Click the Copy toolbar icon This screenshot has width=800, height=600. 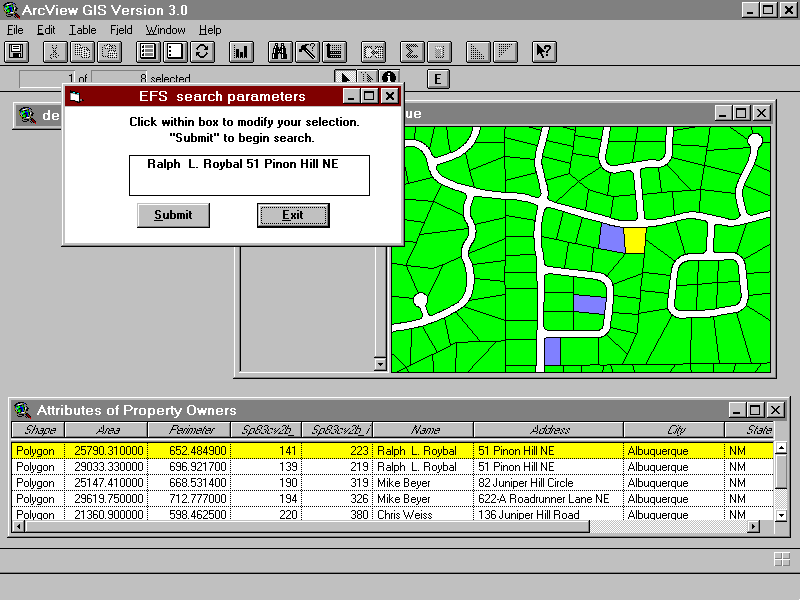(x=82, y=52)
